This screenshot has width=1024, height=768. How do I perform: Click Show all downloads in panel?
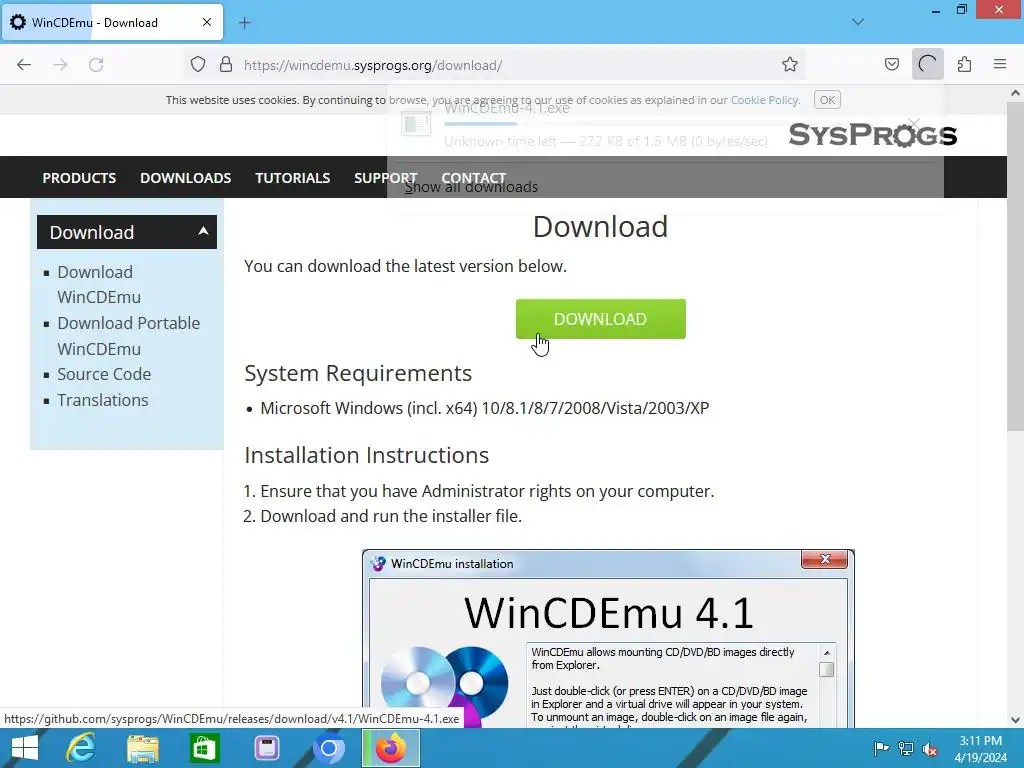472,187
